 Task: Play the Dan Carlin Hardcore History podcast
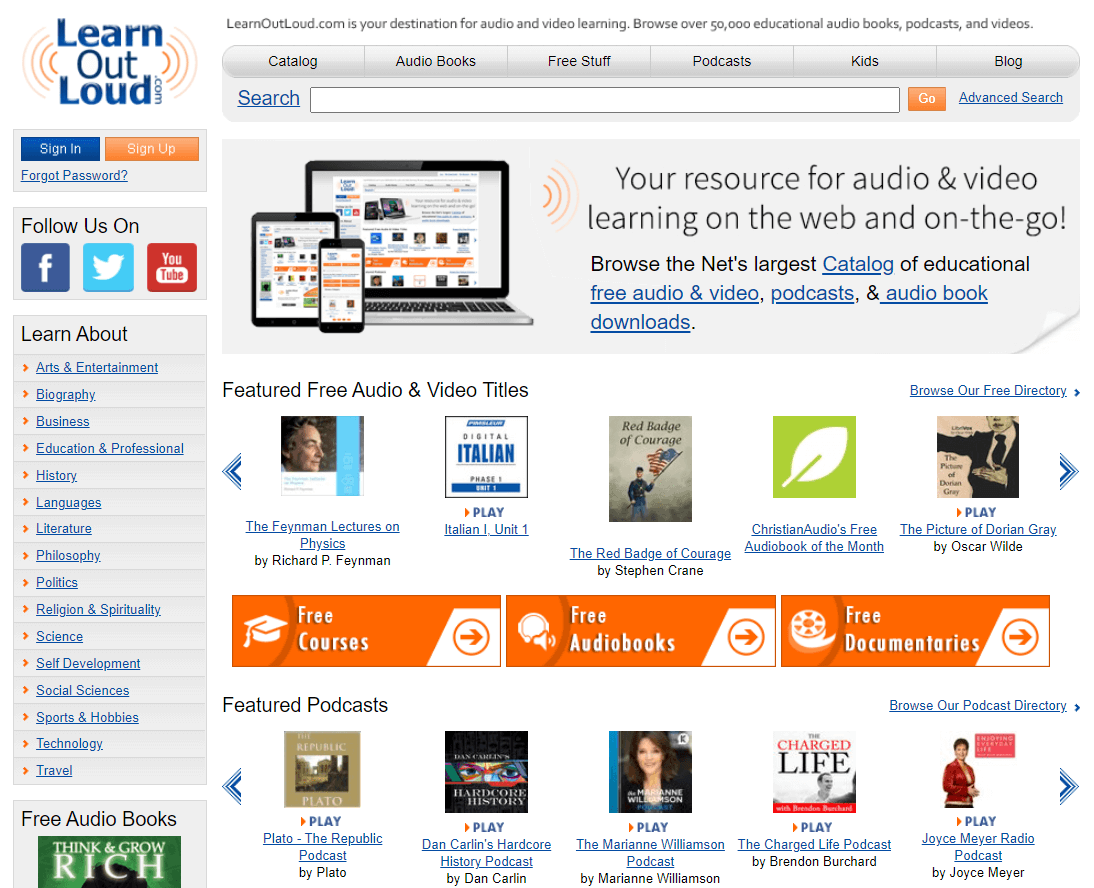click(x=486, y=827)
